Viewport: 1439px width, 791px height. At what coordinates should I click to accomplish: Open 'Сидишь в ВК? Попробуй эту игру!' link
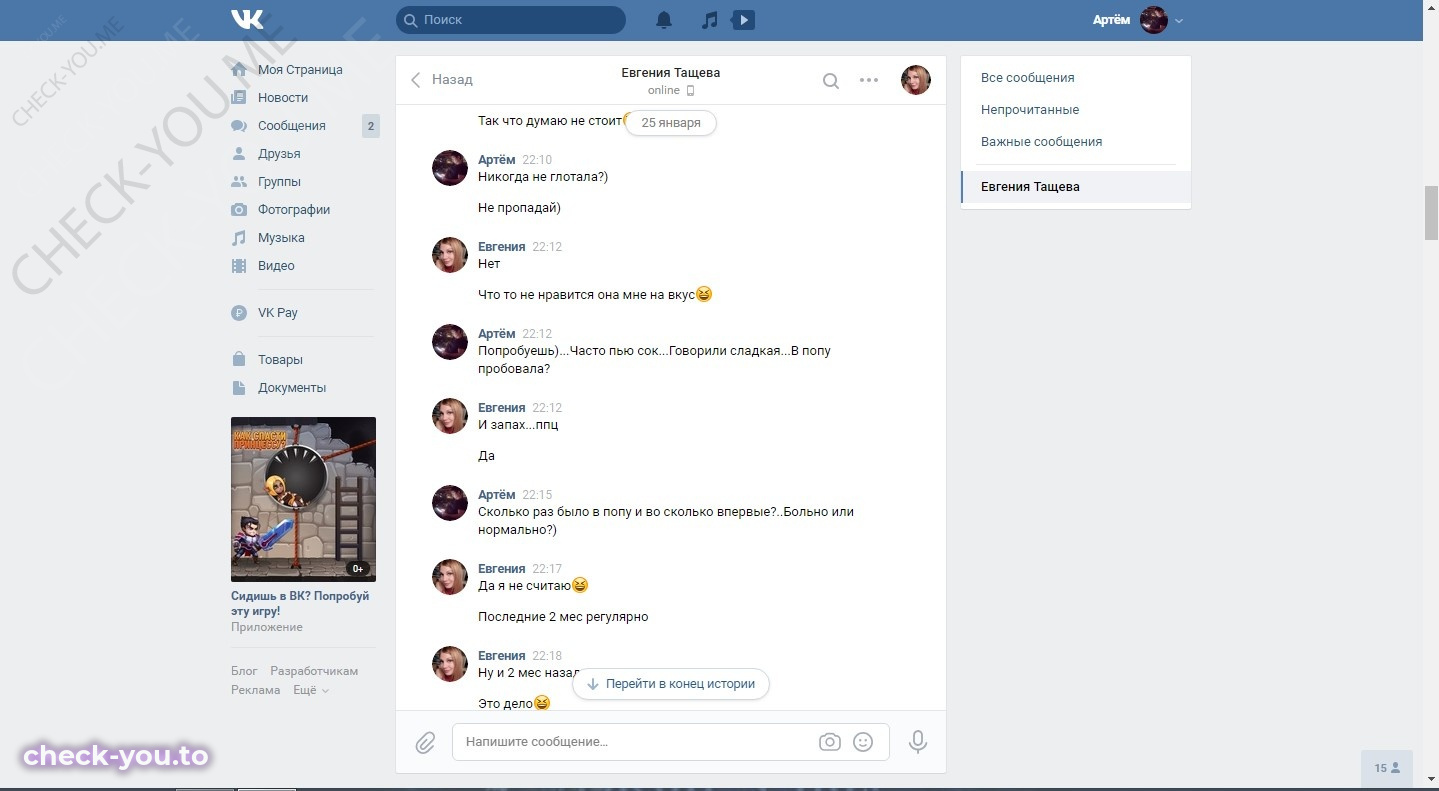(x=300, y=603)
